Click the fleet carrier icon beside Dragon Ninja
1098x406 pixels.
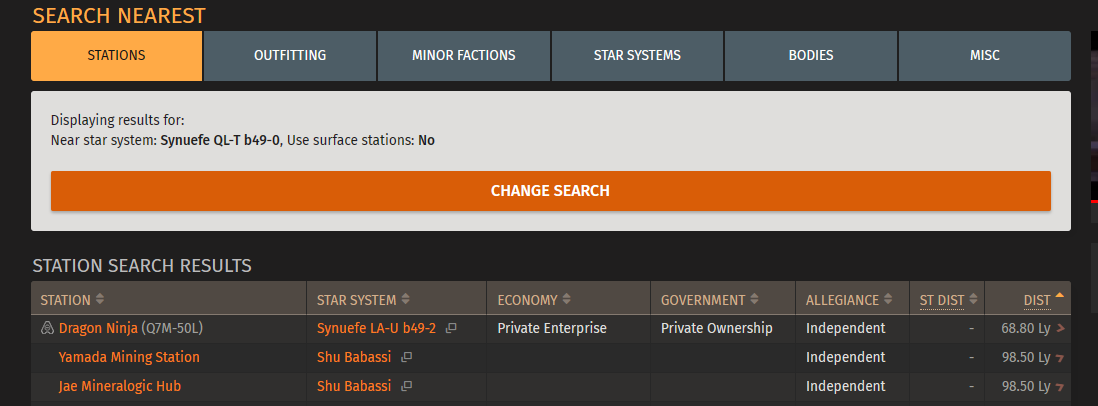[46, 328]
